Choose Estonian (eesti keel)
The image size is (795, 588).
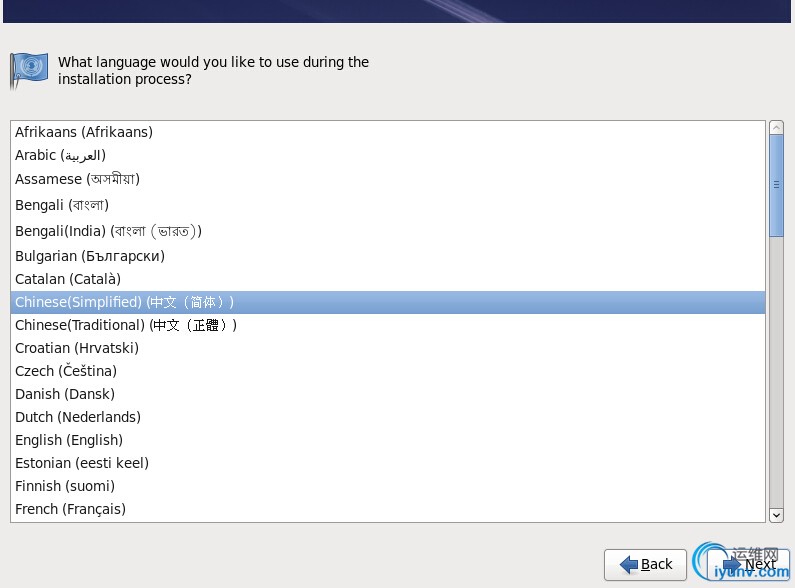[x=387, y=463]
